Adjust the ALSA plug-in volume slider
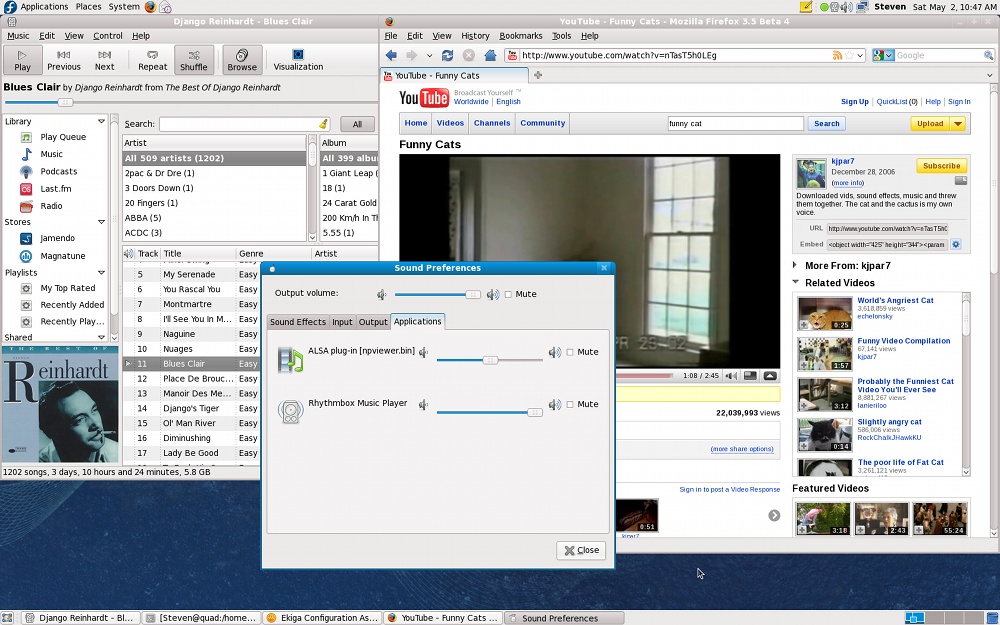 point(489,360)
